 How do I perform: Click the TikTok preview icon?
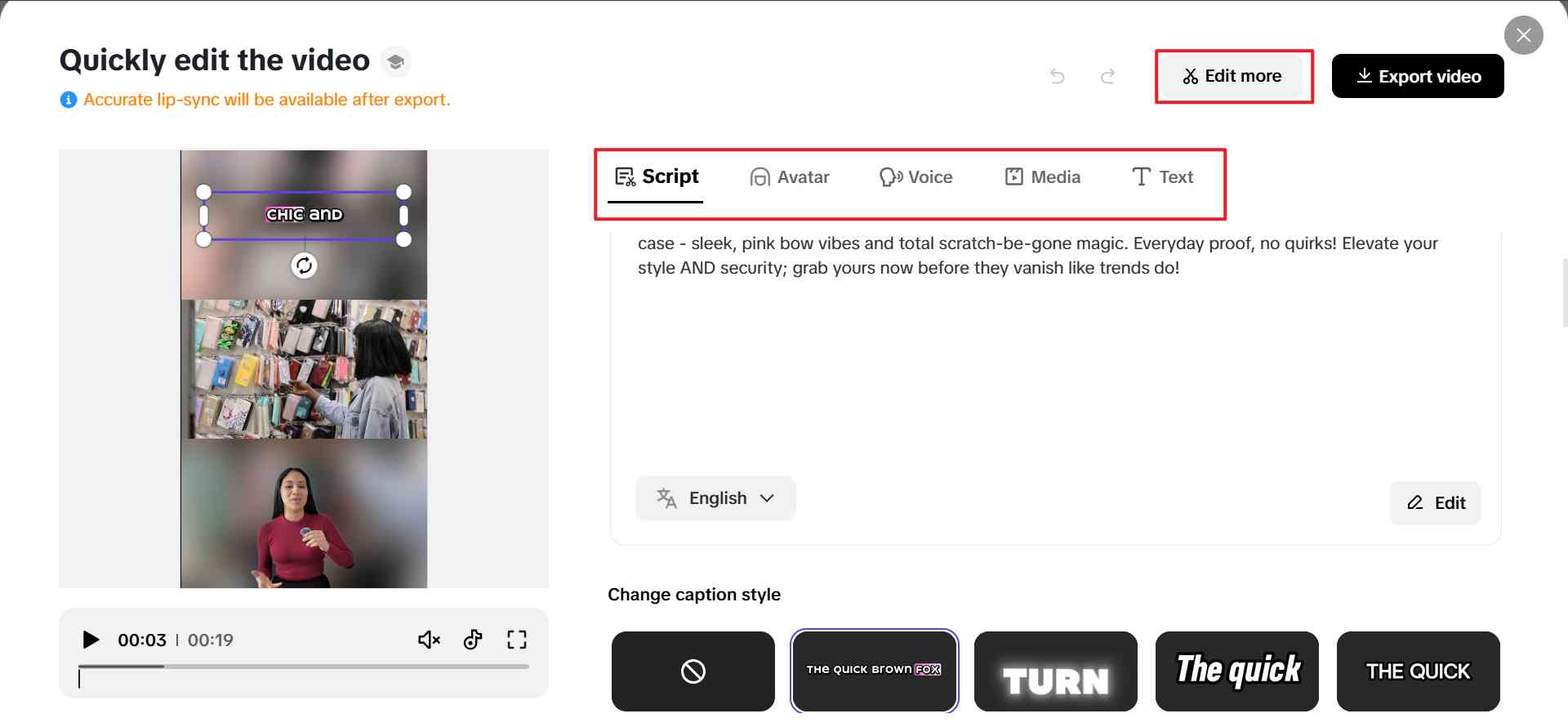click(x=473, y=640)
